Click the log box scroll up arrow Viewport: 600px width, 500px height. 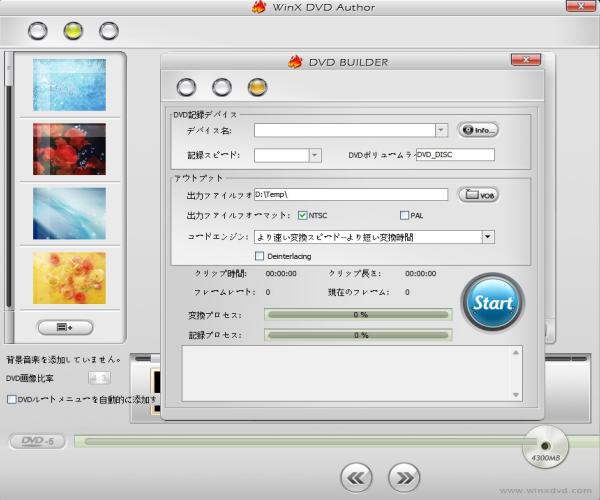516,353
